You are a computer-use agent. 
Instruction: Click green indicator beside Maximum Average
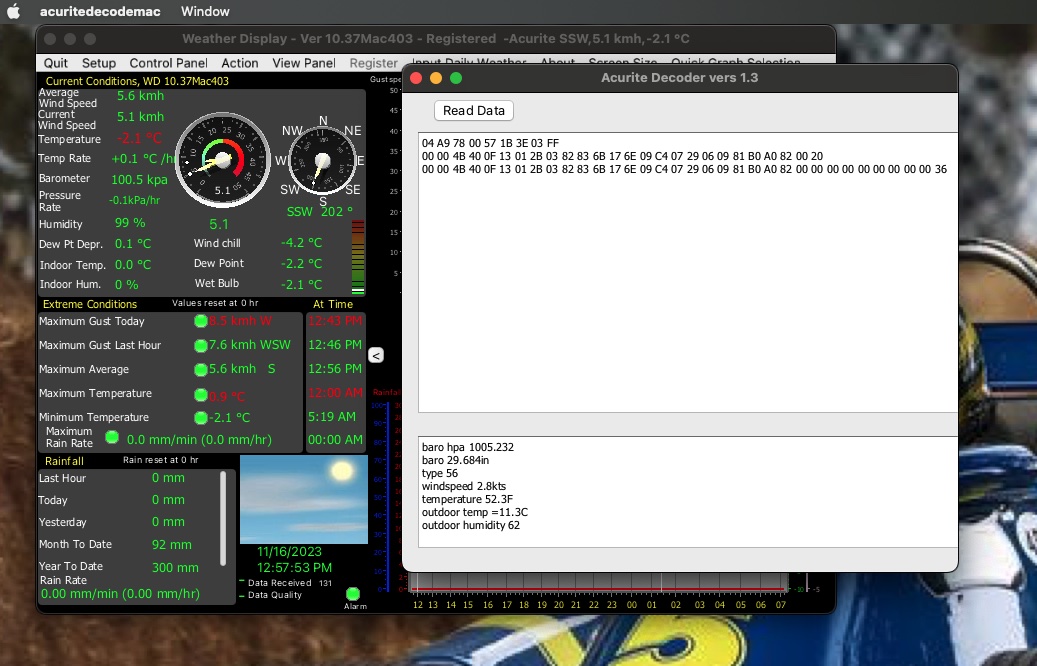(x=201, y=370)
